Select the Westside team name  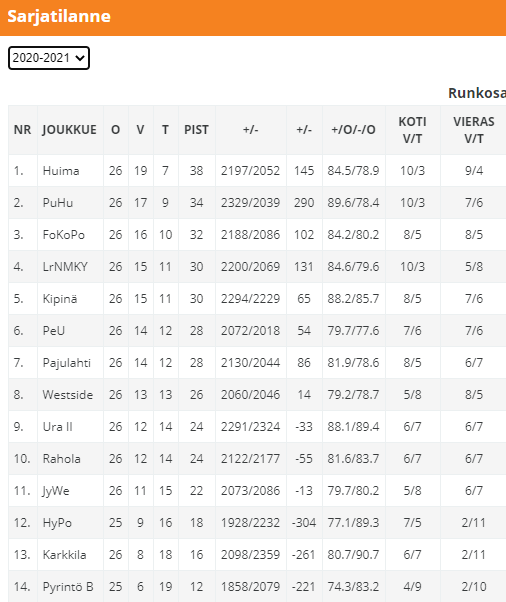(68, 395)
